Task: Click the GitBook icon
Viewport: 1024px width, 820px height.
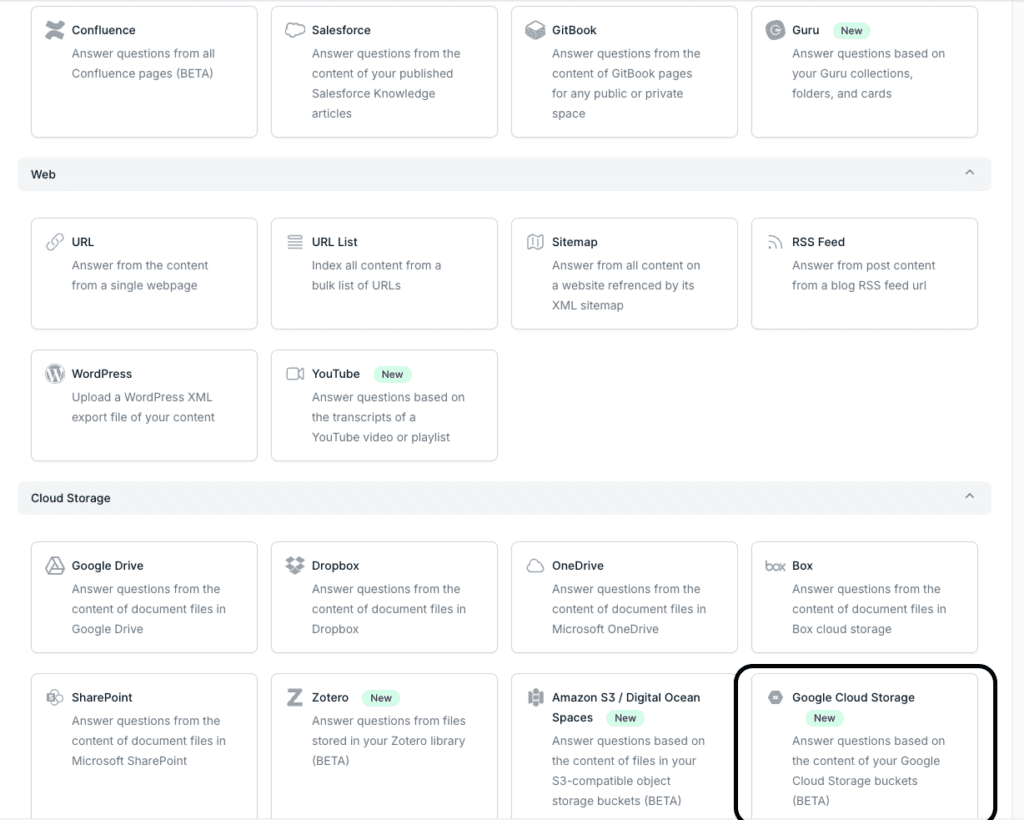Action: click(x=535, y=30)
